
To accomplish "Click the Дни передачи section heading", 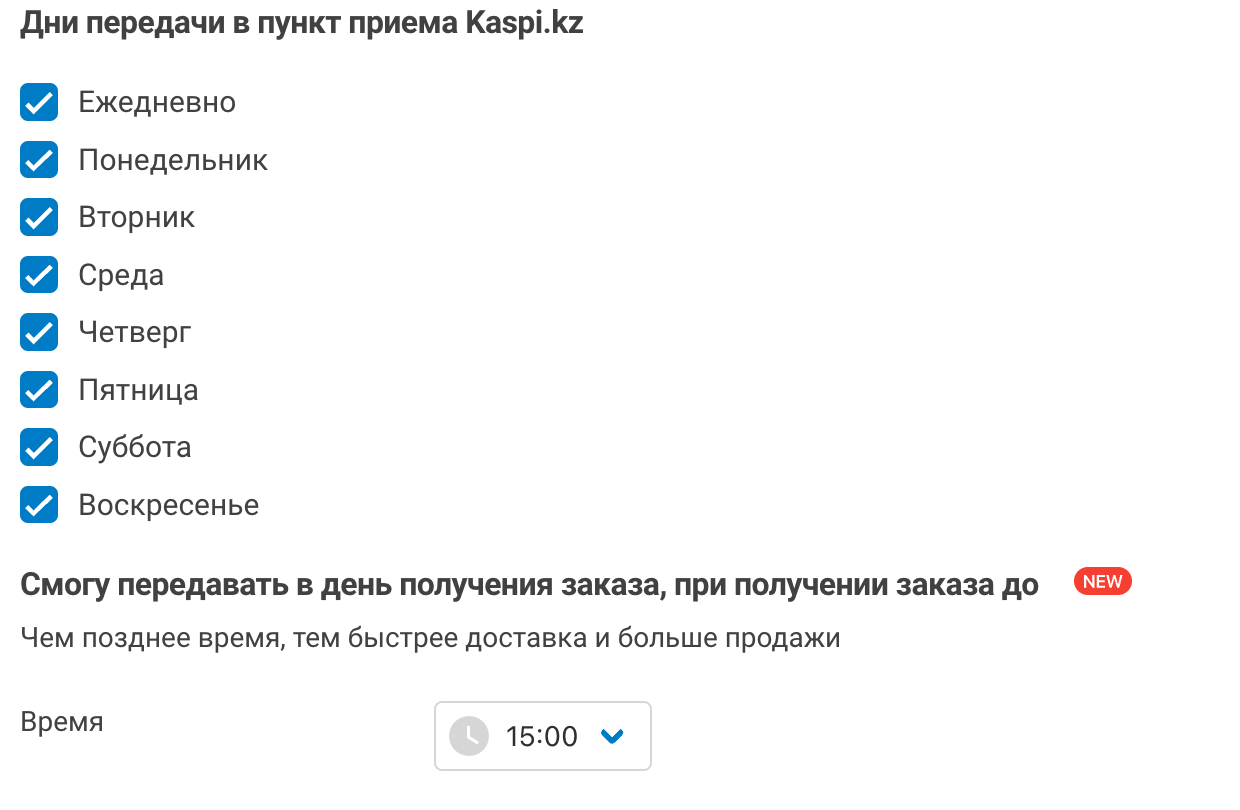I will (x=302, y=24).
